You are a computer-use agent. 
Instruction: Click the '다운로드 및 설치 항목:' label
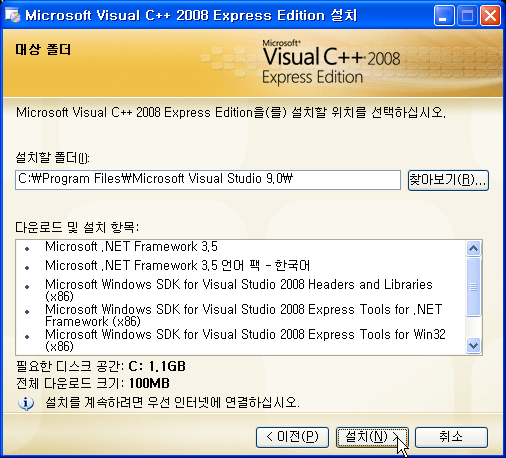(77, 228)
